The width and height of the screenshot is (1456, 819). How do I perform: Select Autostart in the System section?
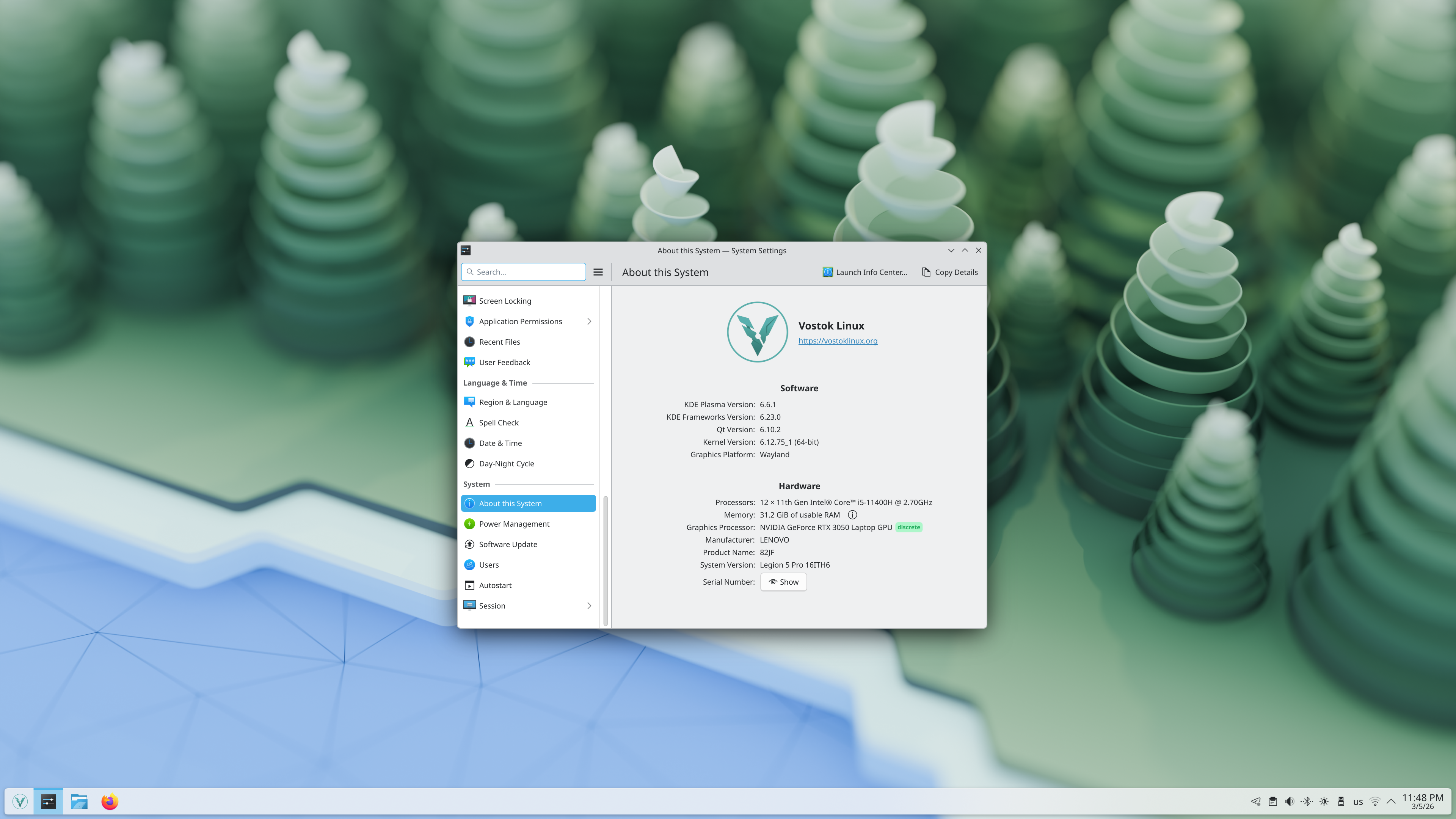(495, 585)
